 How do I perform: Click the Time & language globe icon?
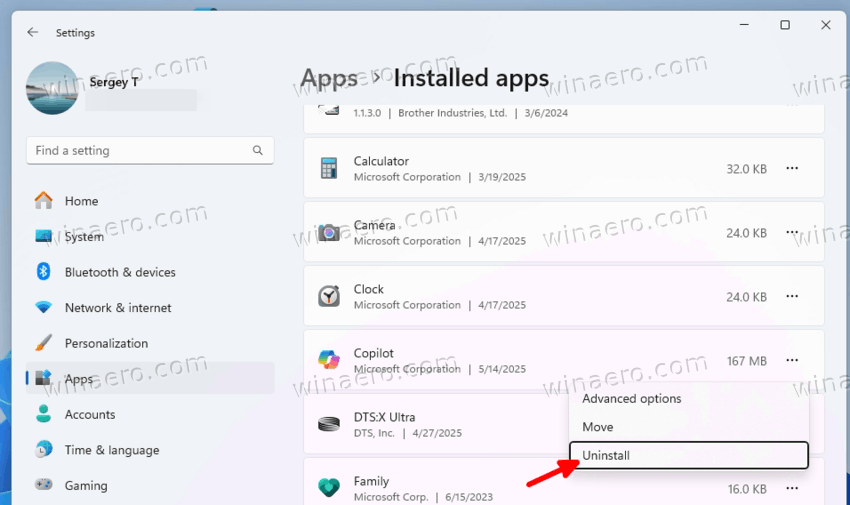43,449
